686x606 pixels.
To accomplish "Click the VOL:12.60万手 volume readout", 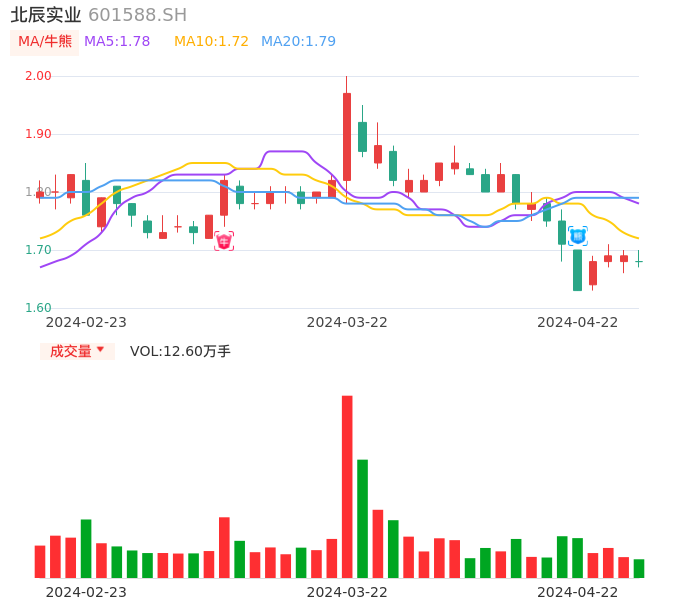I will click(x=180, y=351).
